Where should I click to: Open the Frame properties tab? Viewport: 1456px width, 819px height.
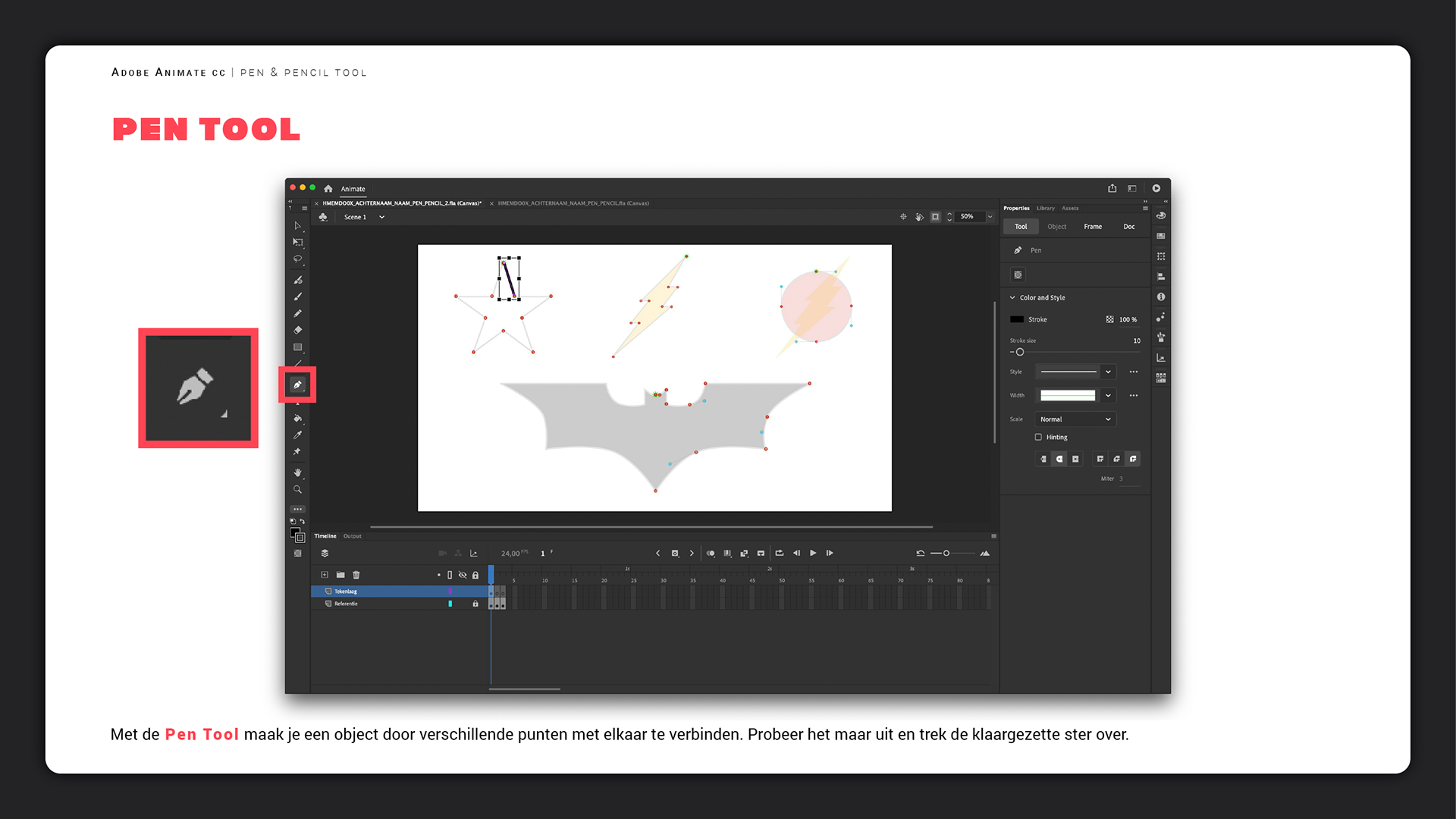[x=1092, y=226]
